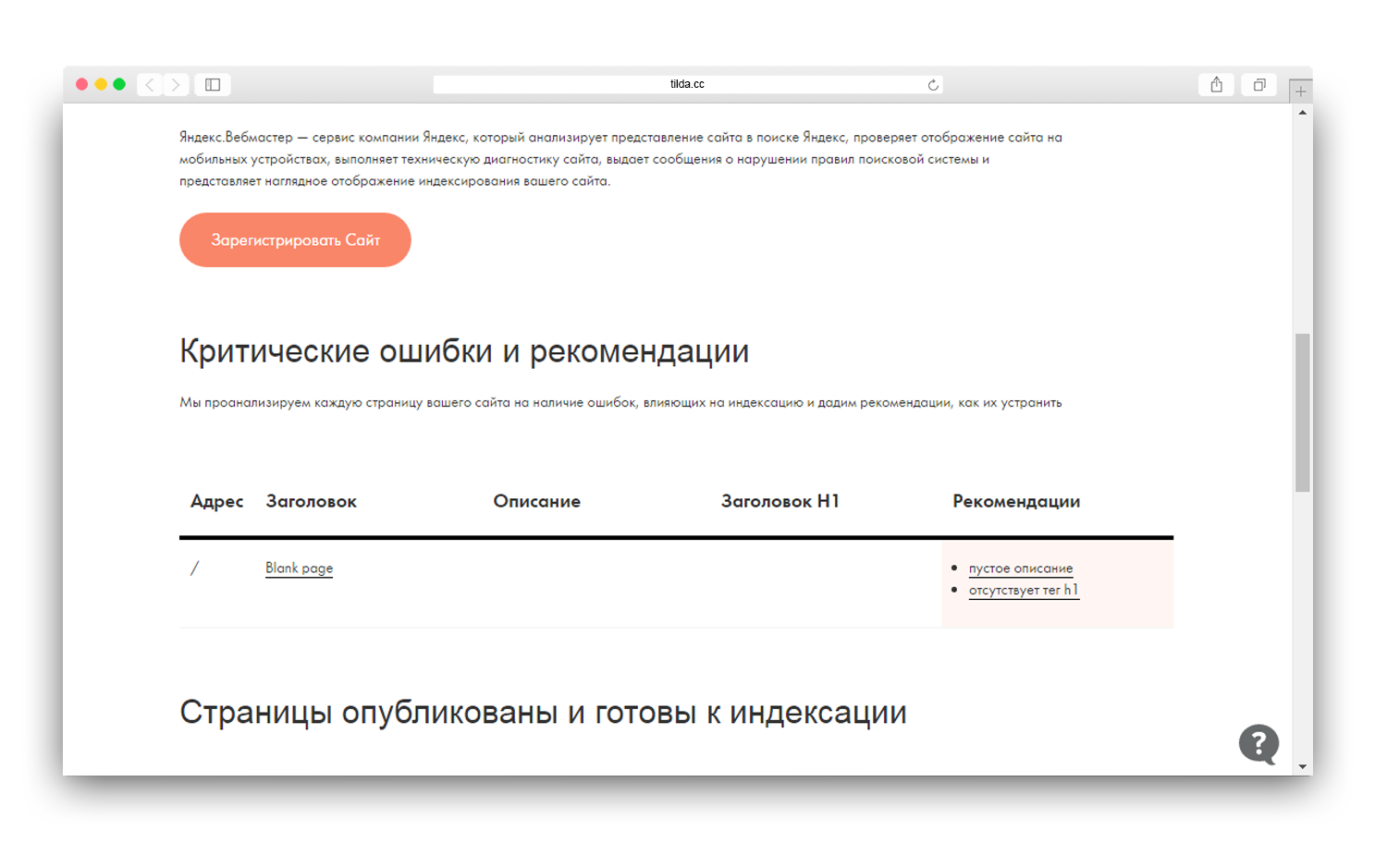Click the Страницы опубликованы и готовы heading
The height and width of the screenshot is (868, 1387).
click(x=543, y=713)
